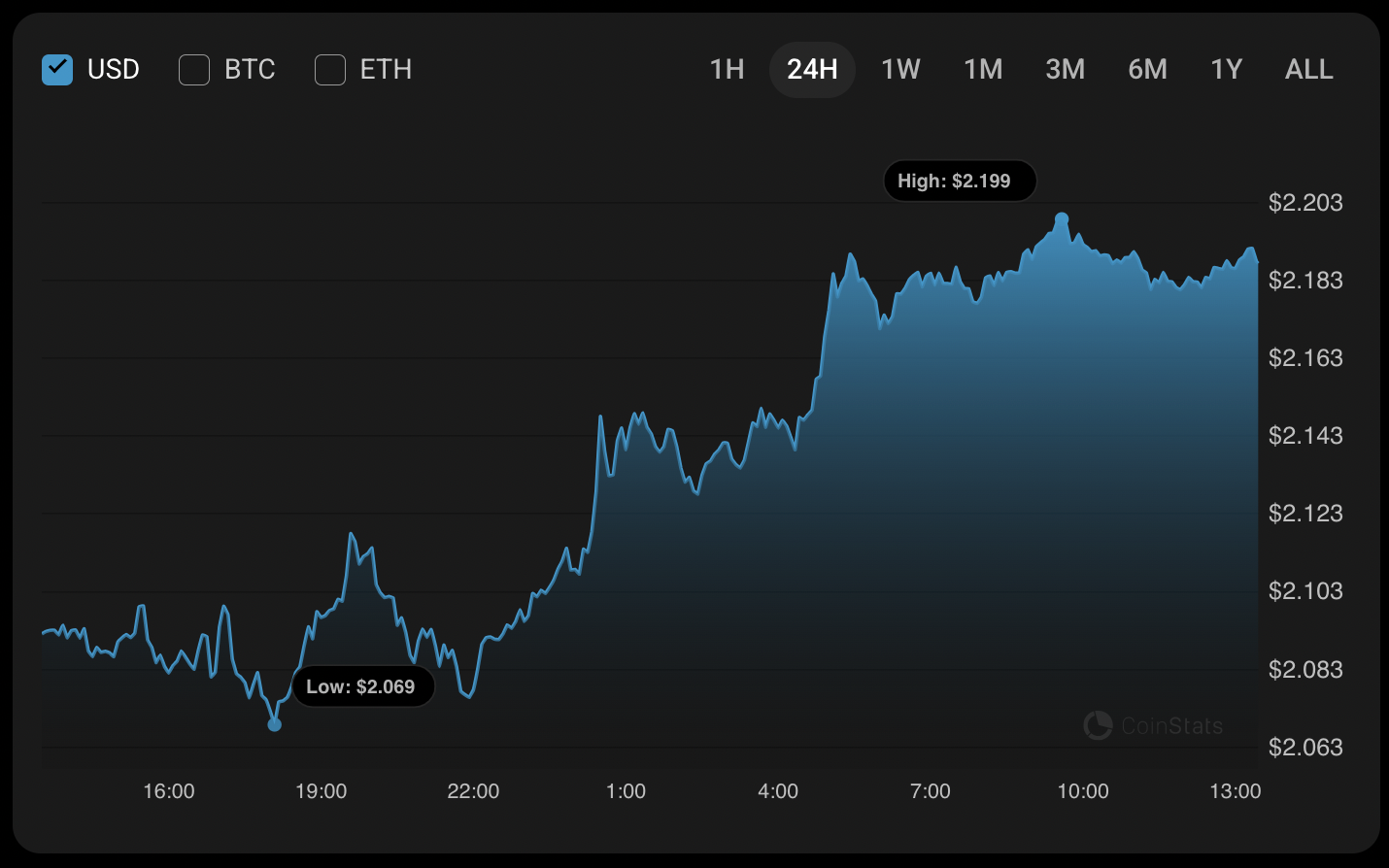Click the CoinStats watermark text
This screenshot has height=868, width=1389.
coord(1171,726)
